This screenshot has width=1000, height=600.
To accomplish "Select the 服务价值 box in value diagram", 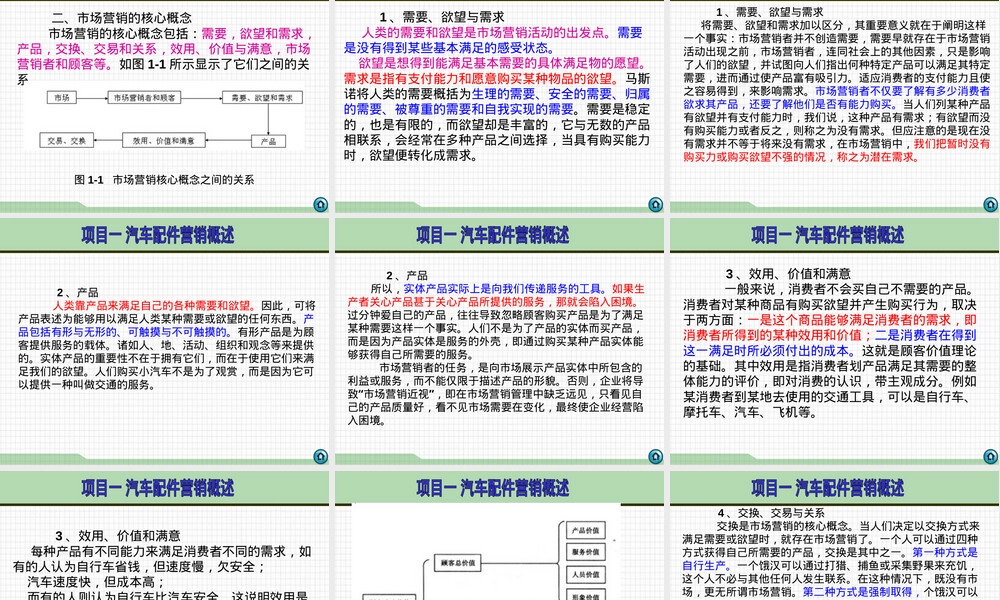I will [585, 552].
